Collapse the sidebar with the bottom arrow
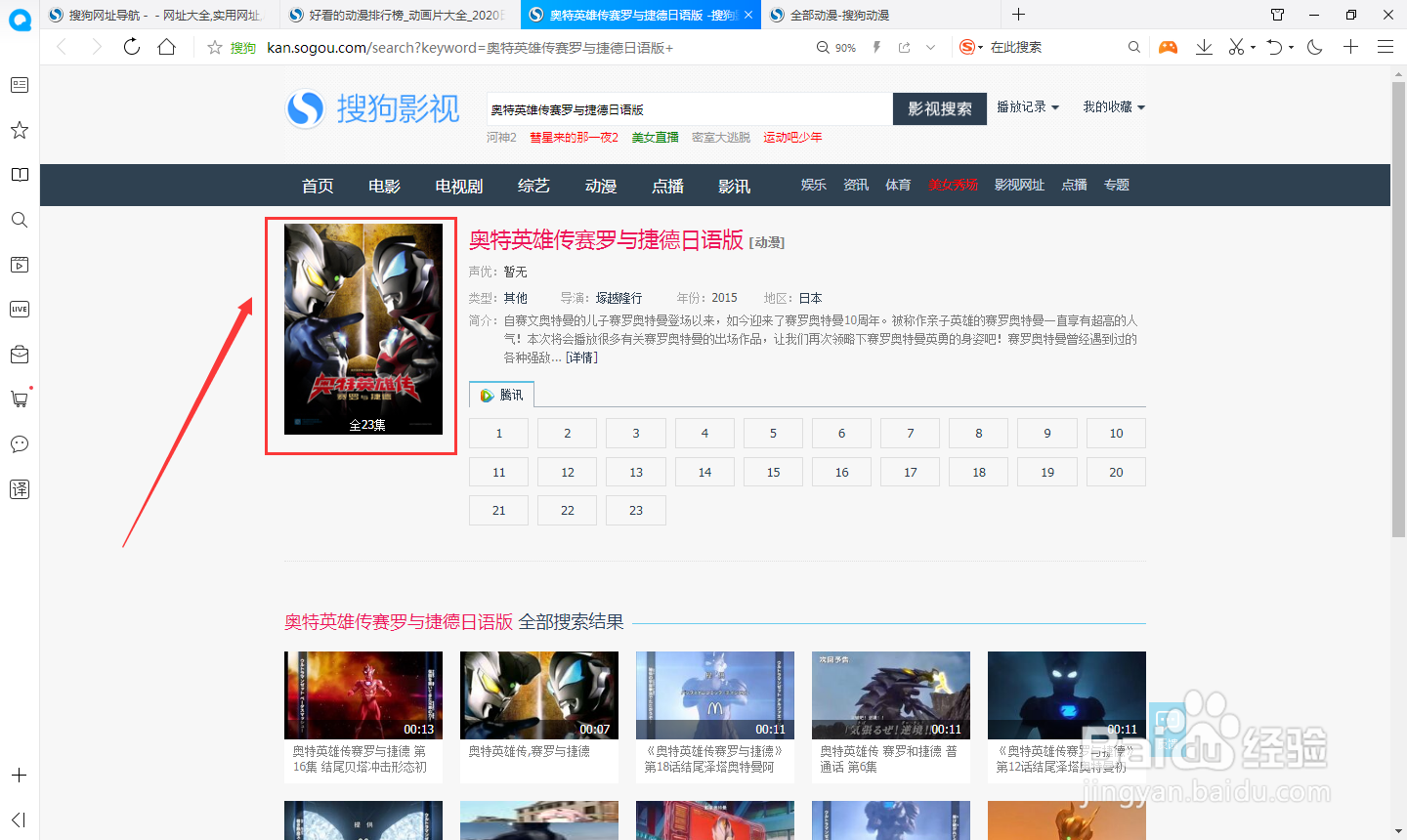 pyautogui.click(x=19, y=819)
